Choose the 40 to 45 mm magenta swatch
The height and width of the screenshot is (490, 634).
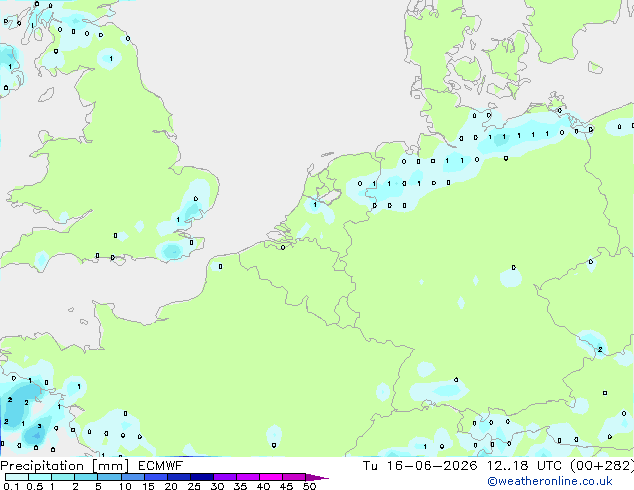pyautogui.click(x=271, y=477)
